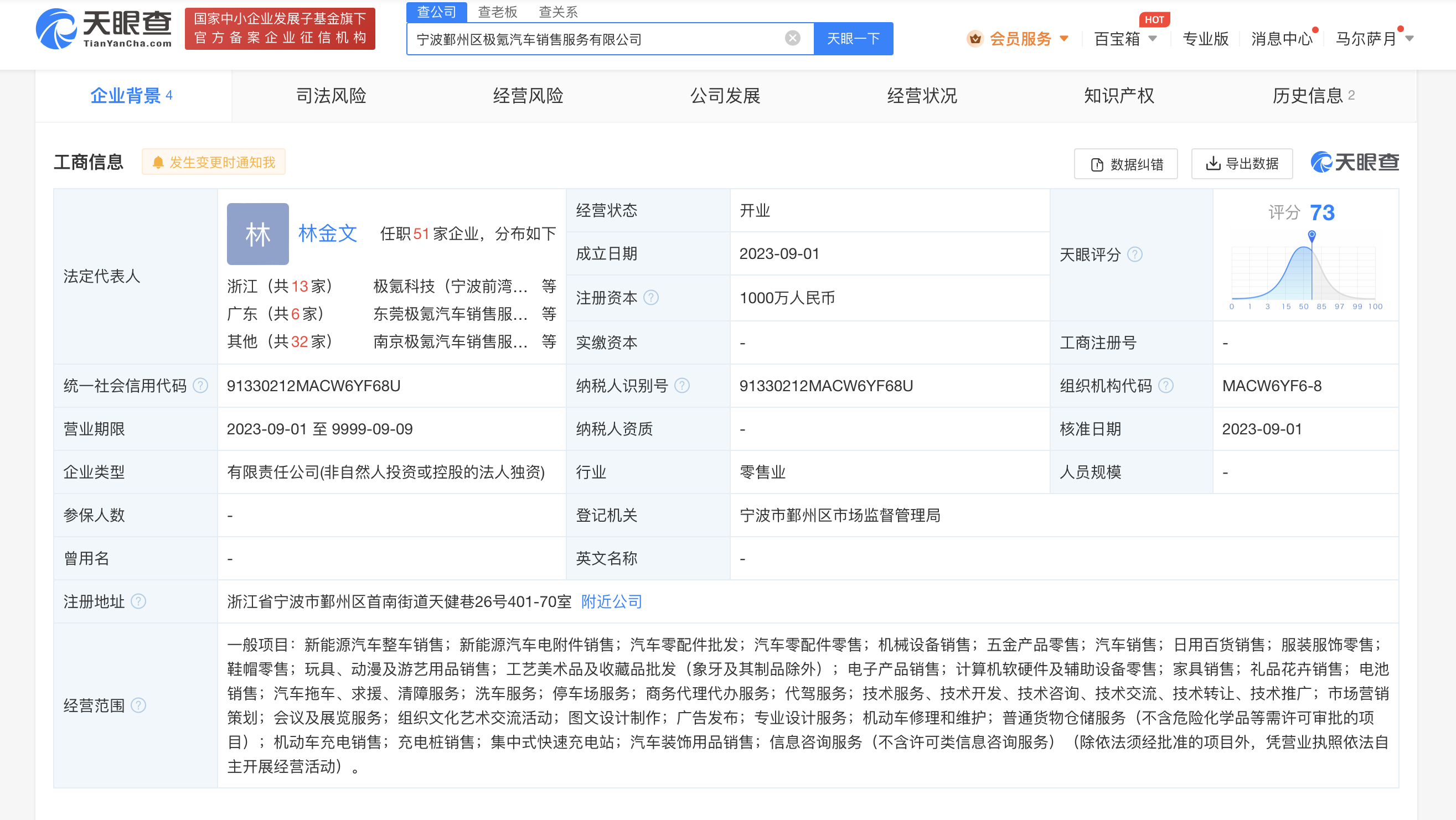This screenshot has width=1456, height=820.
Task: Click the question mark beside 组织机构代码
Action: [1166, 386]
